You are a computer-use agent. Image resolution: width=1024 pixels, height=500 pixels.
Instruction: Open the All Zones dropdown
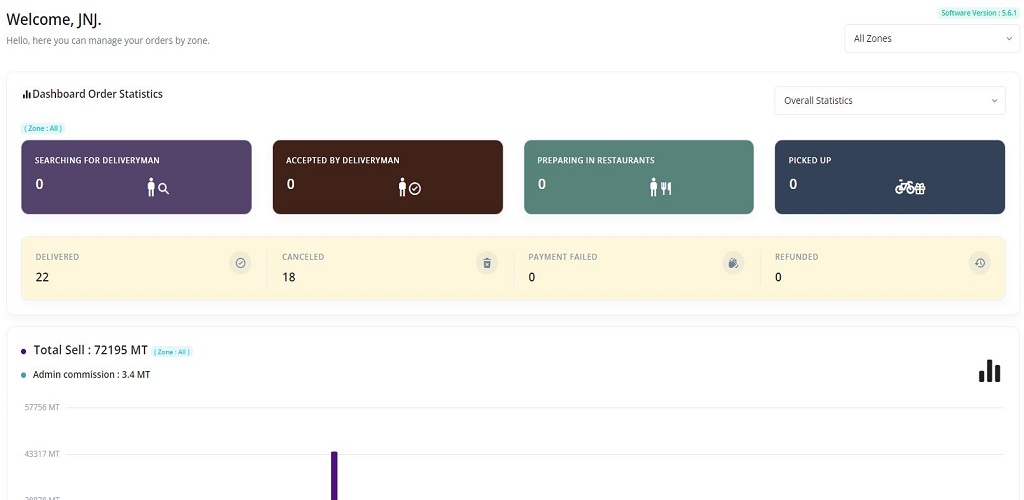(x=931, y=39)
